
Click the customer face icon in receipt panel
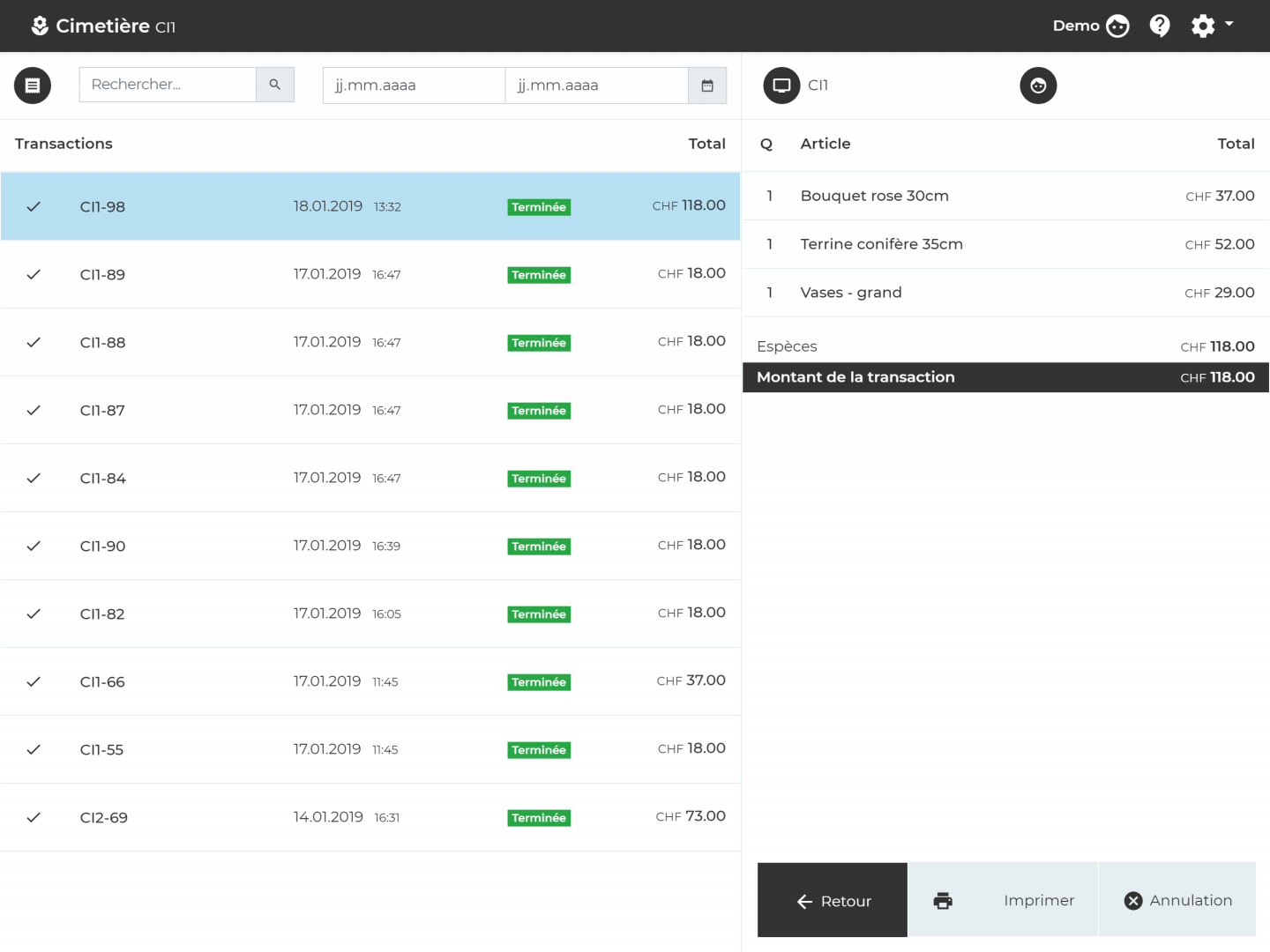click(1038, 86)
